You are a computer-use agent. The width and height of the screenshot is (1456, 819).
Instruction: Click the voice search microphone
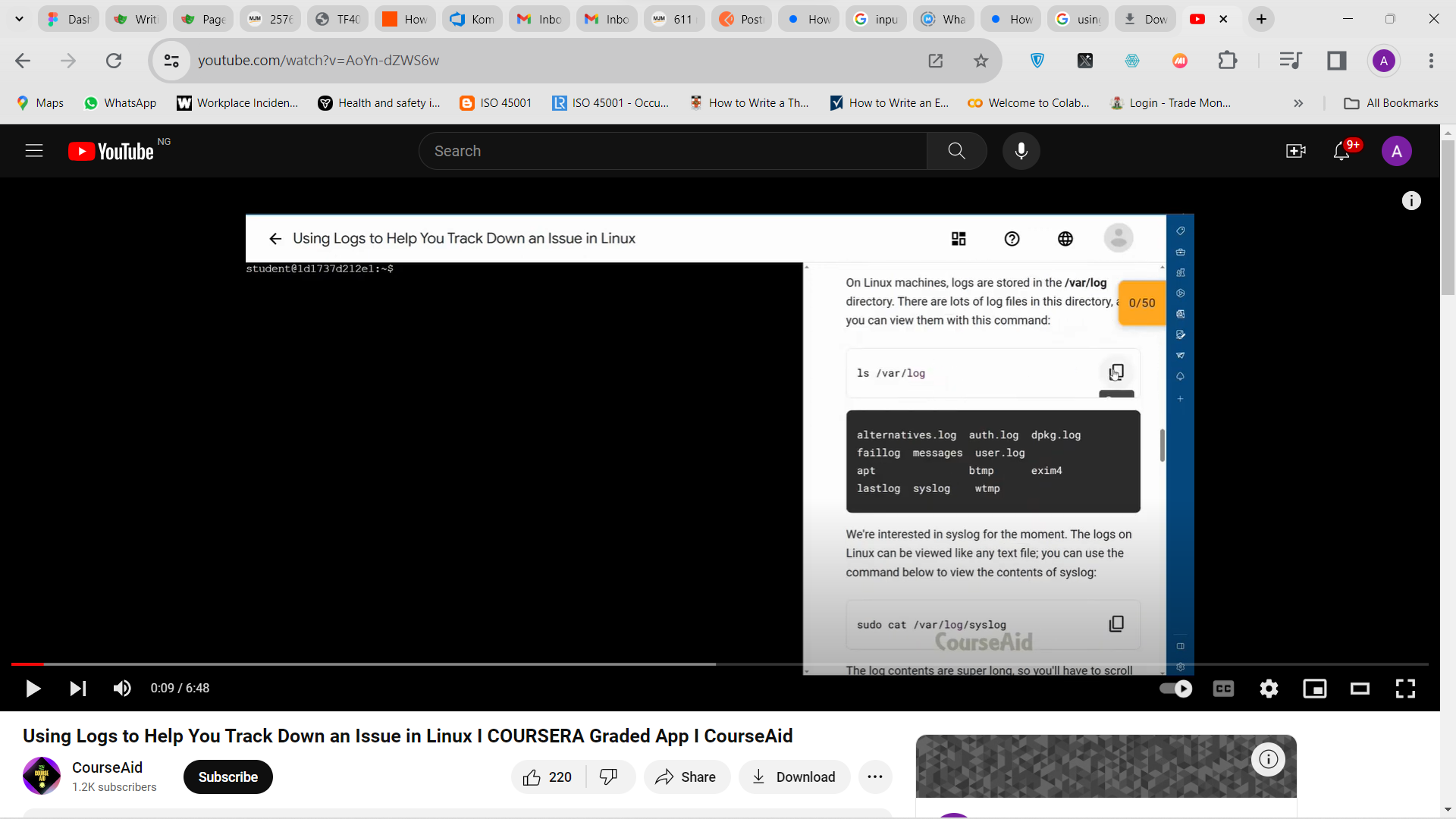pos(1021,151)
